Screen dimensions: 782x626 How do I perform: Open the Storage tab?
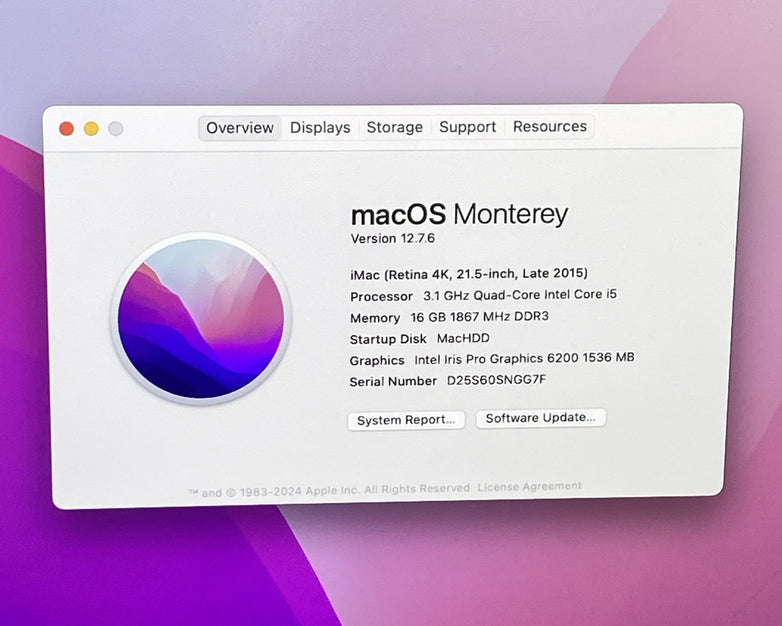[394, 127]
